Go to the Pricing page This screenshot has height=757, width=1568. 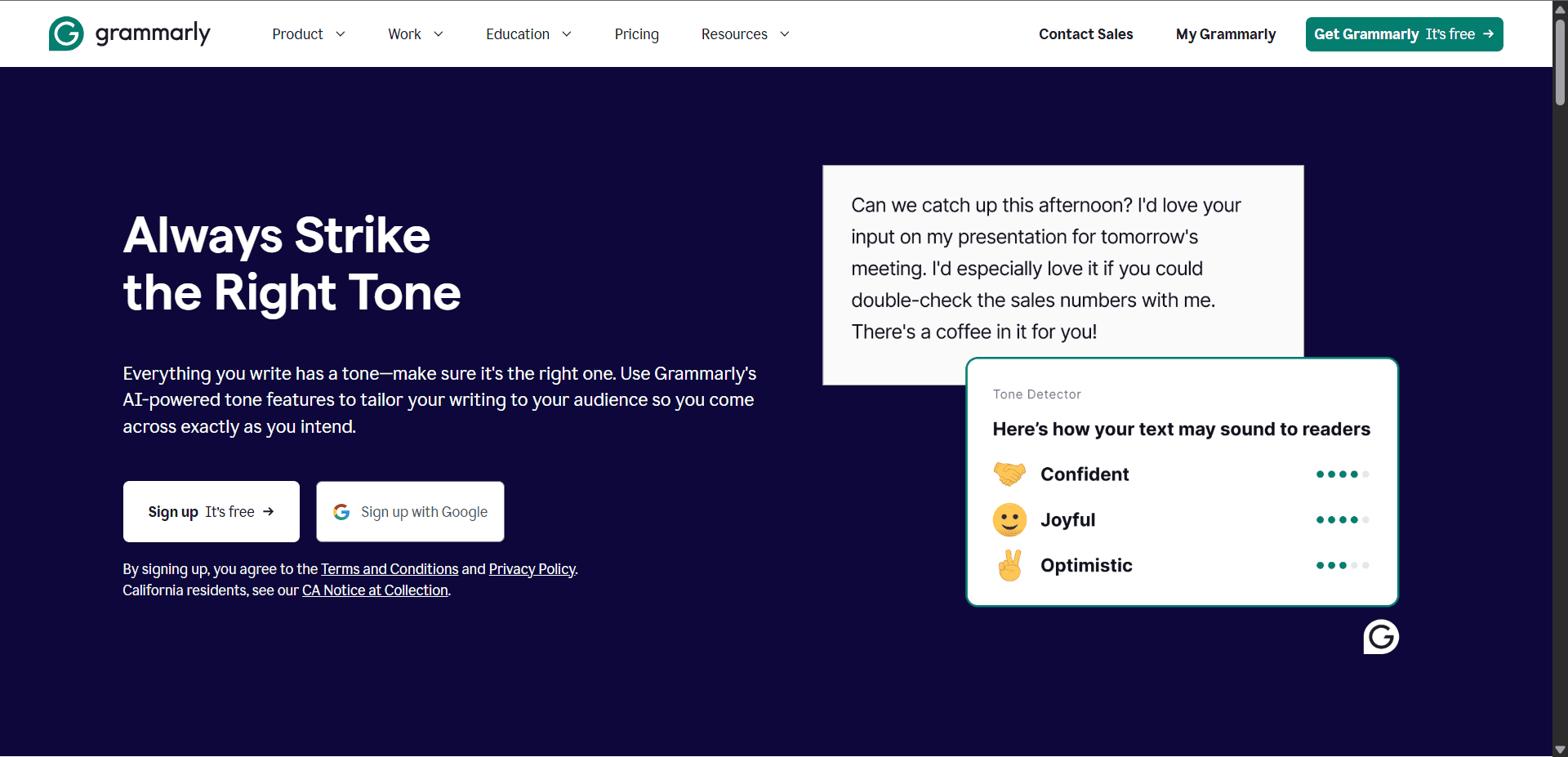636,34
